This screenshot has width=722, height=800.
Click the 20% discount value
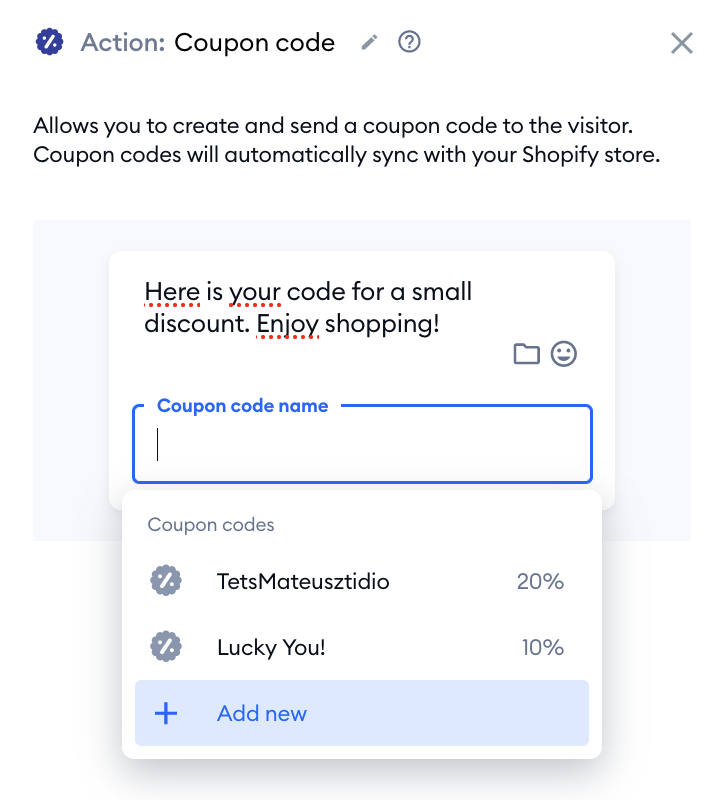point(540,581)
